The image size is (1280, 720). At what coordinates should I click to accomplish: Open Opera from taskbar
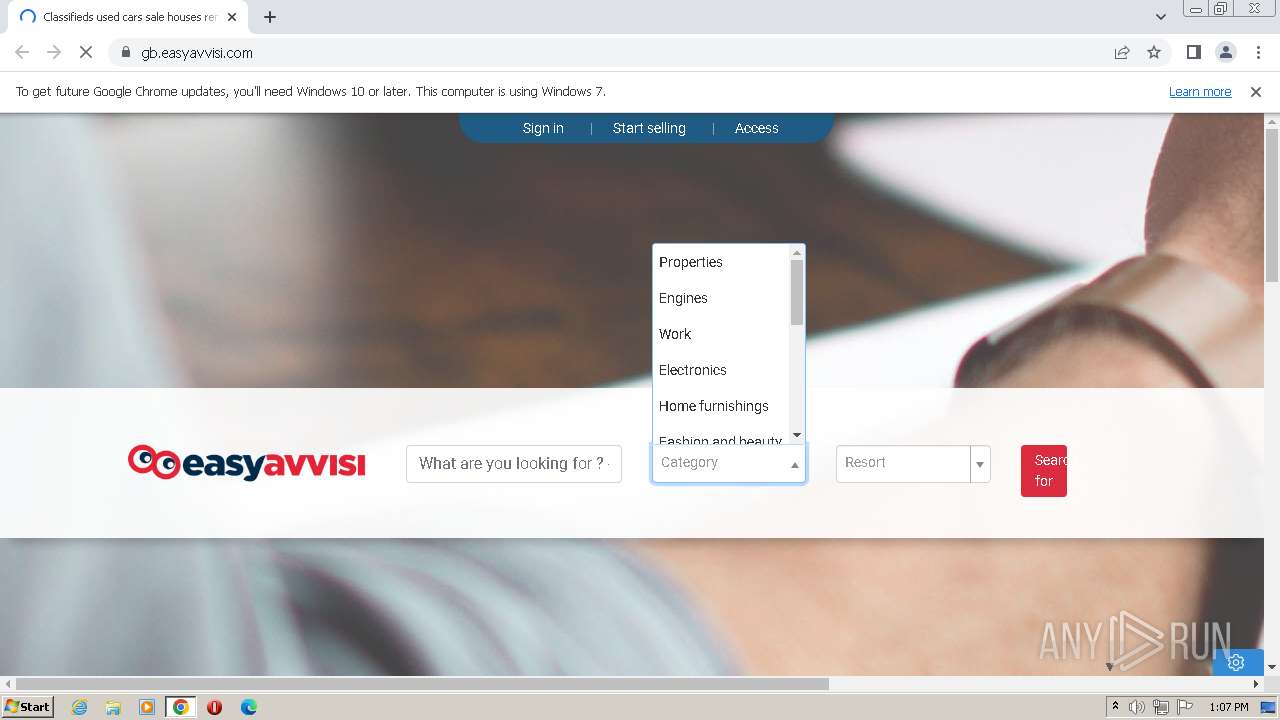point(214,707)
